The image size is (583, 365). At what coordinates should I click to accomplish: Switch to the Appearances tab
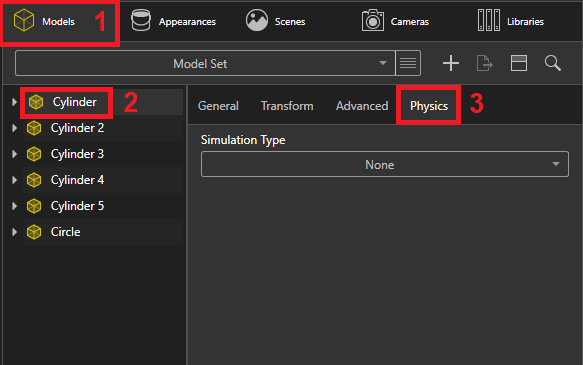click(173, 22)
